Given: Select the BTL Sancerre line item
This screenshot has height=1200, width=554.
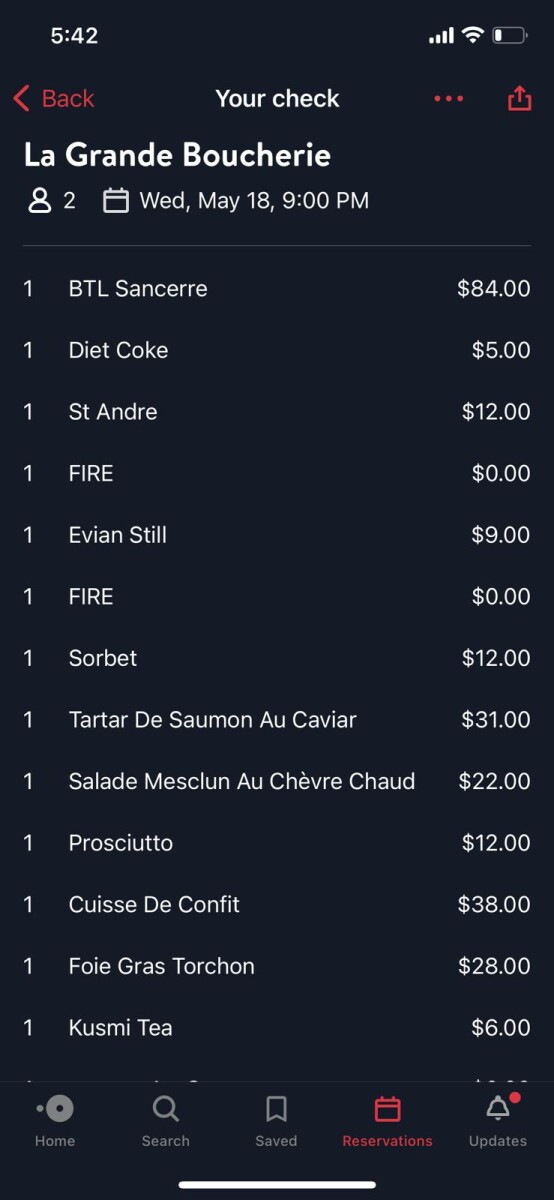Looking at the screenshot, I should pos(277,289).
